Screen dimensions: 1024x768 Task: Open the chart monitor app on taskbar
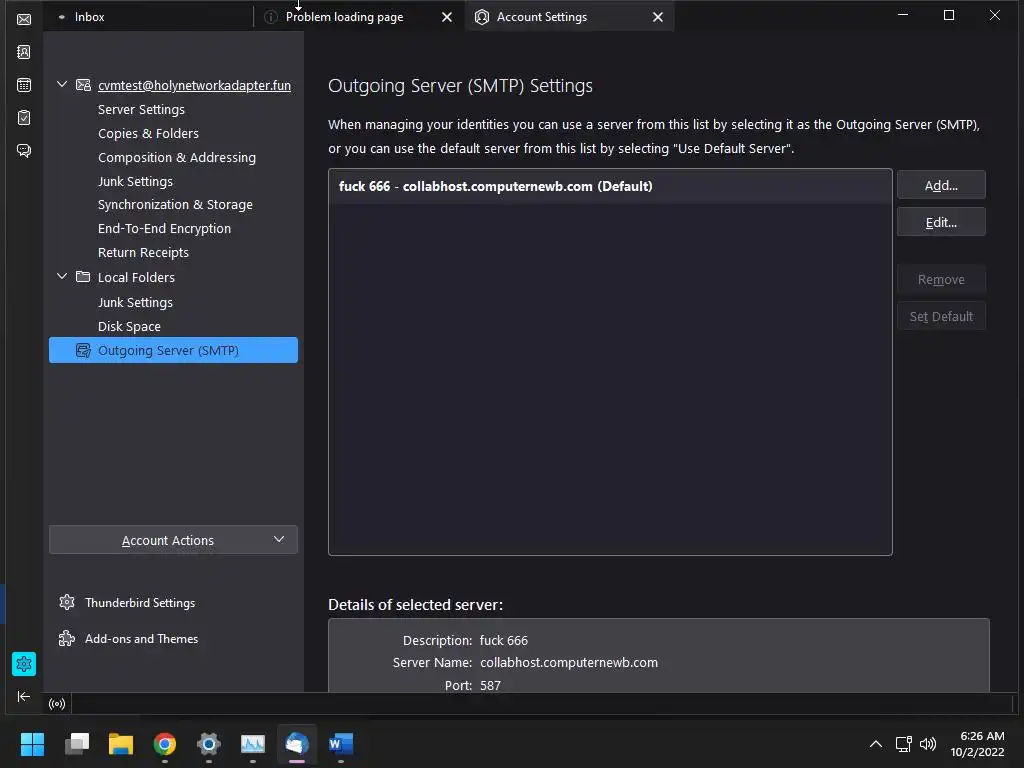[253, 744]
